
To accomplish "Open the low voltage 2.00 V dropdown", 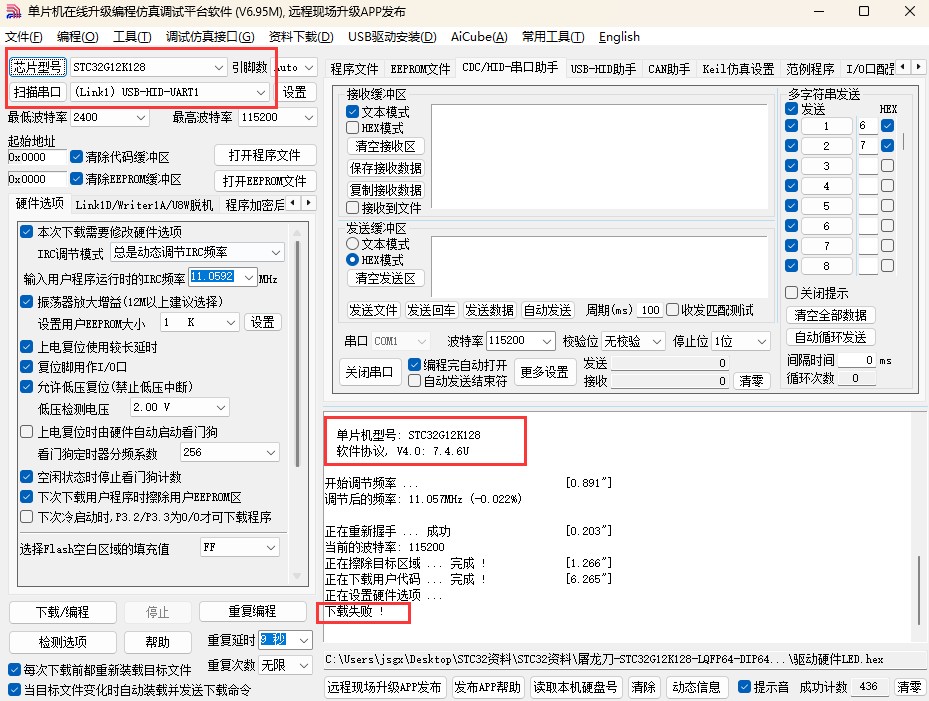I will click(221, 408).
